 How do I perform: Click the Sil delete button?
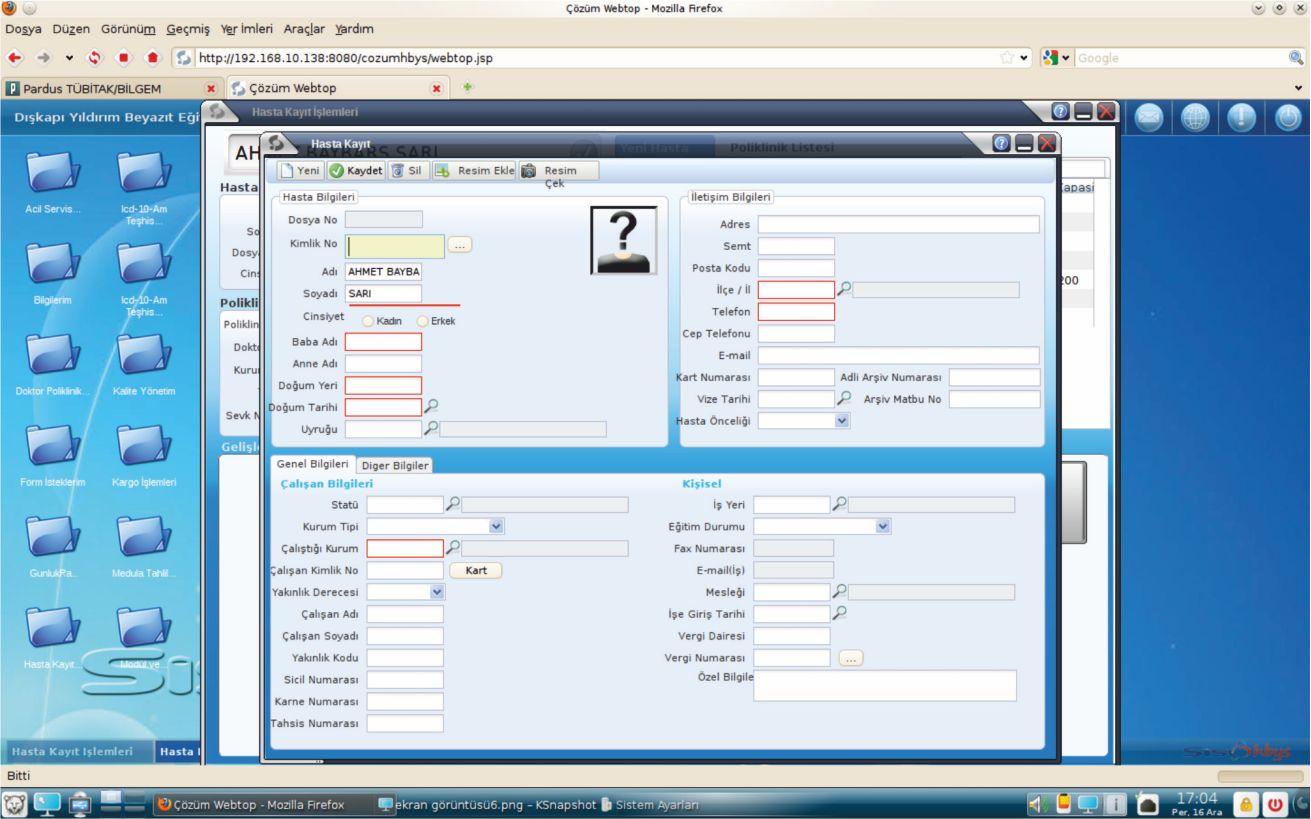click(x=406, y=171)
